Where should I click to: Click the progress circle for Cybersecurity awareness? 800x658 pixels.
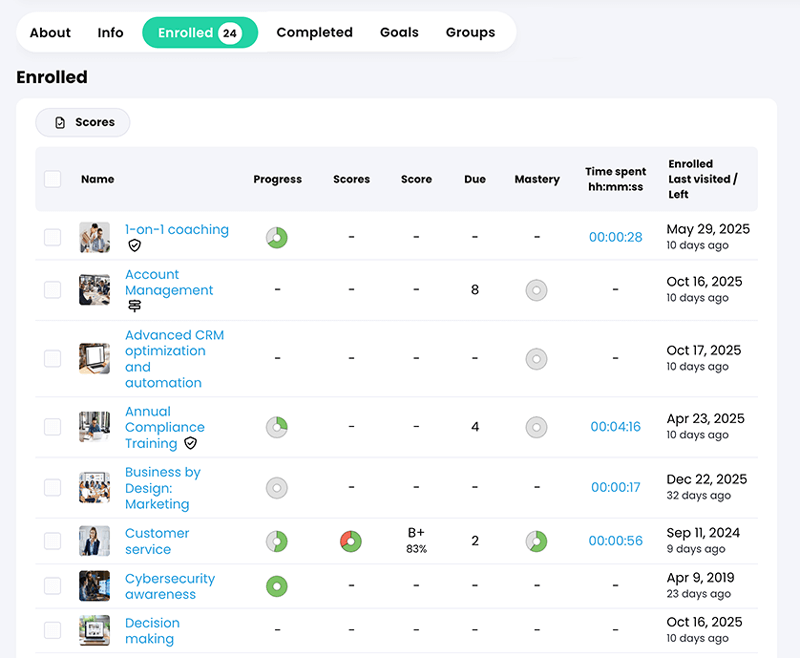(x=277, y=586)
